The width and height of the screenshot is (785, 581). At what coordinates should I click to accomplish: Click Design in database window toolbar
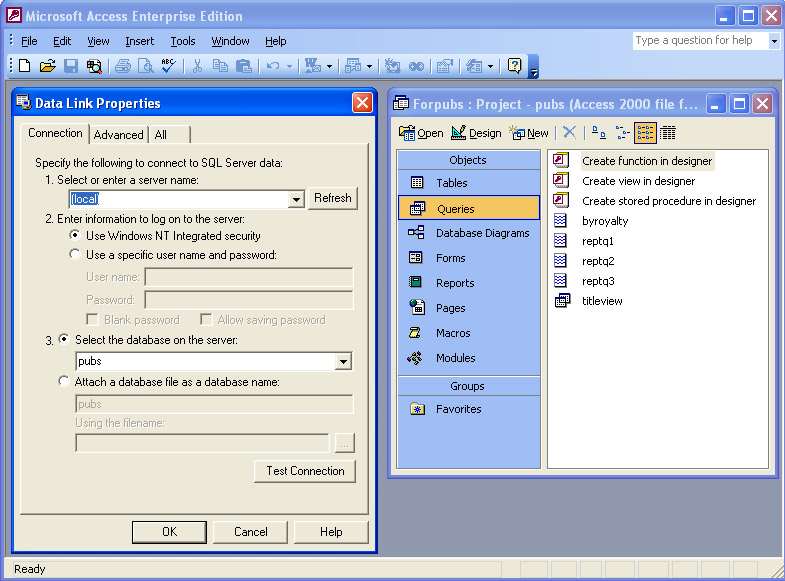click(x=476, y=133)
